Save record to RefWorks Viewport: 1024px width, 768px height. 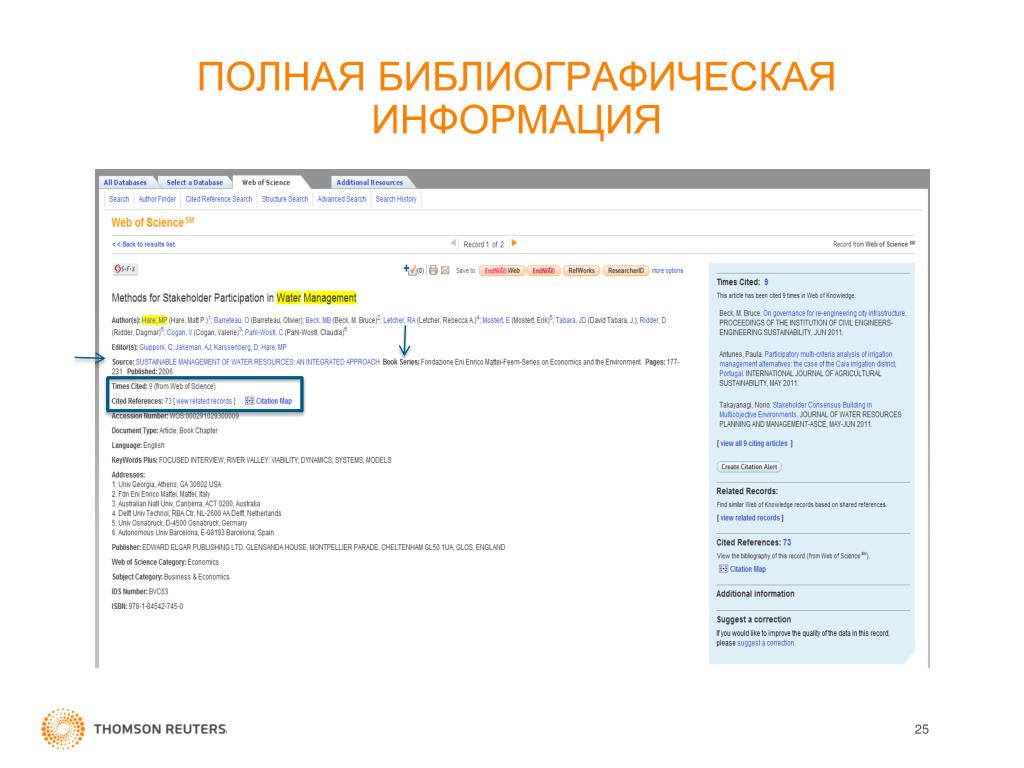[581, 270]
